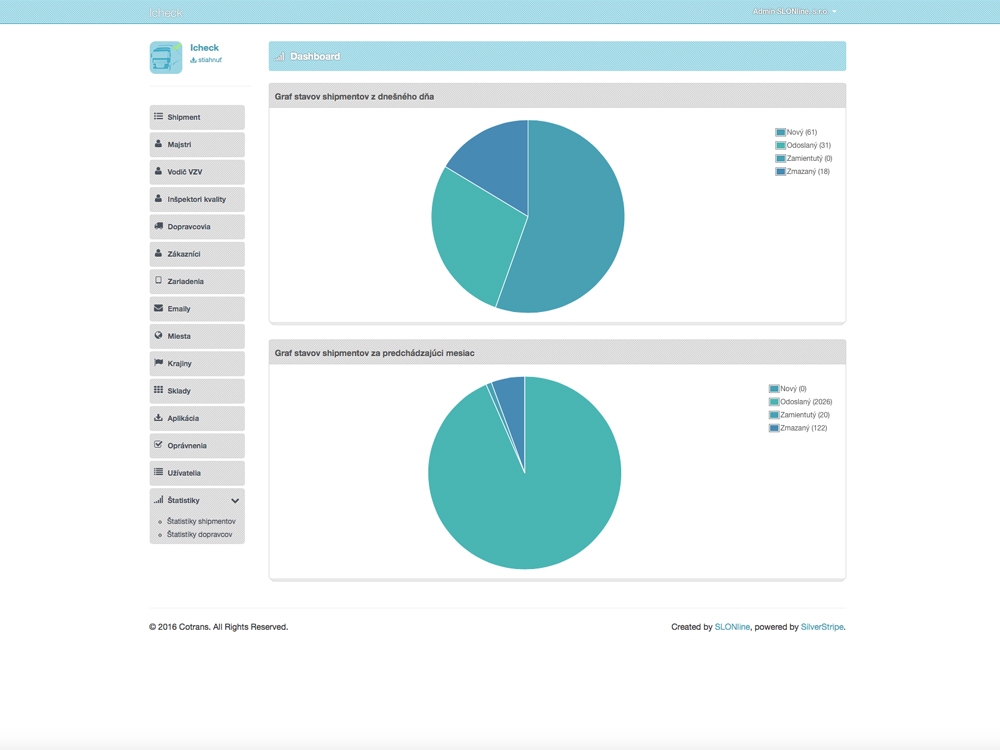Click the grid icon beside Sklady
Viewport: 1000px width, 750px height.
(x=158, y=390)
